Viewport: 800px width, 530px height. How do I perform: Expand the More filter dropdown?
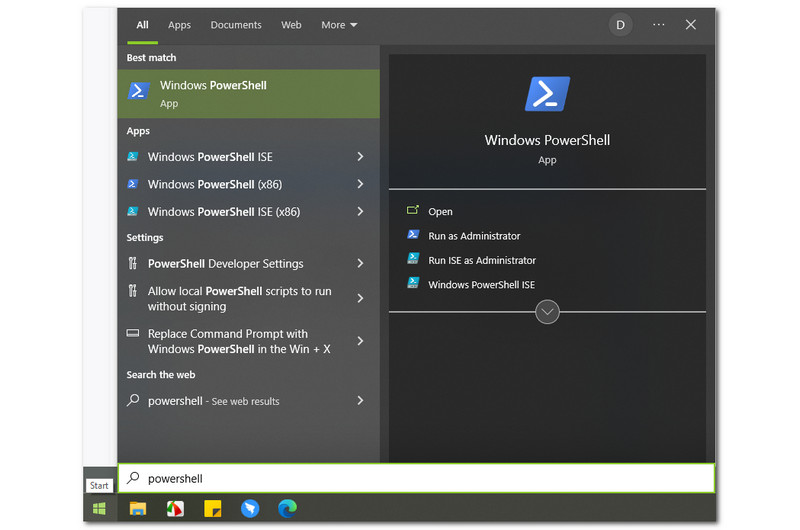[x=339, y=25]
